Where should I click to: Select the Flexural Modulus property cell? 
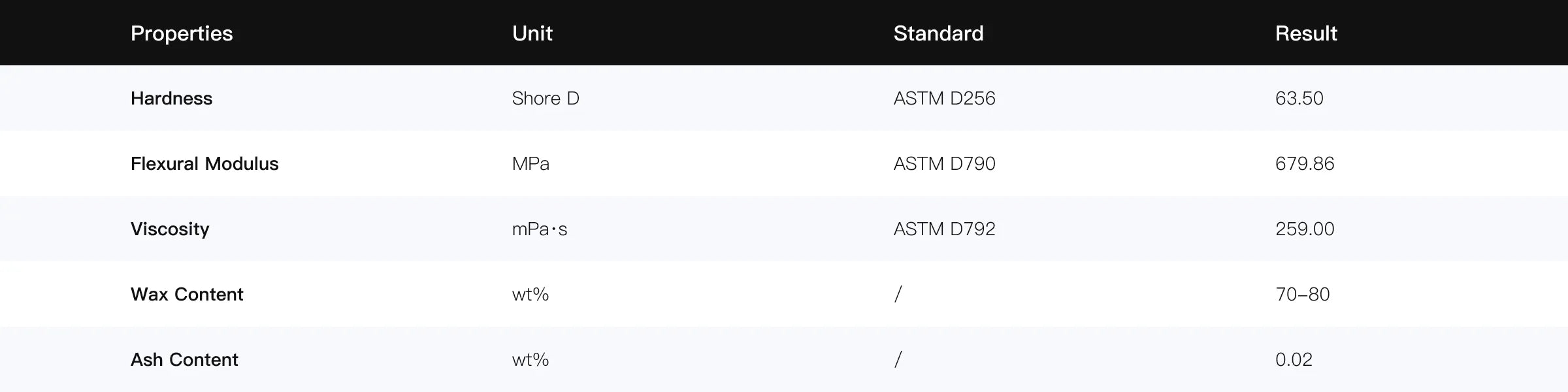(204, 163)
